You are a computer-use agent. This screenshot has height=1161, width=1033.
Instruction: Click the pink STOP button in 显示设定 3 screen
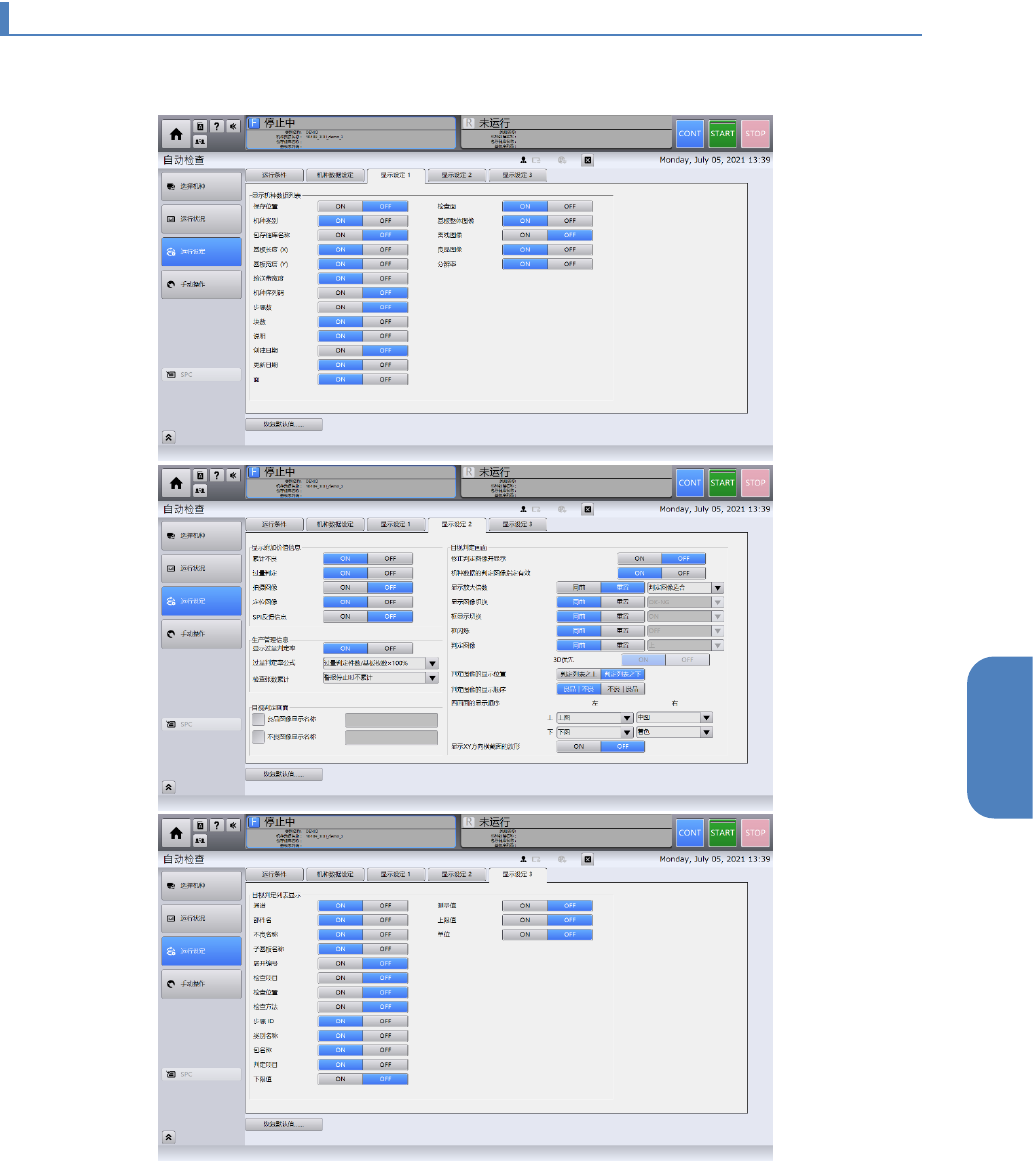coord(755,833)
